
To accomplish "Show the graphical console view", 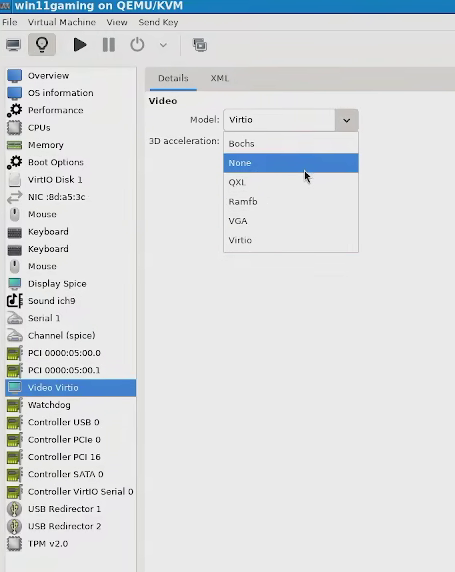I will click(x=14, y=45).
